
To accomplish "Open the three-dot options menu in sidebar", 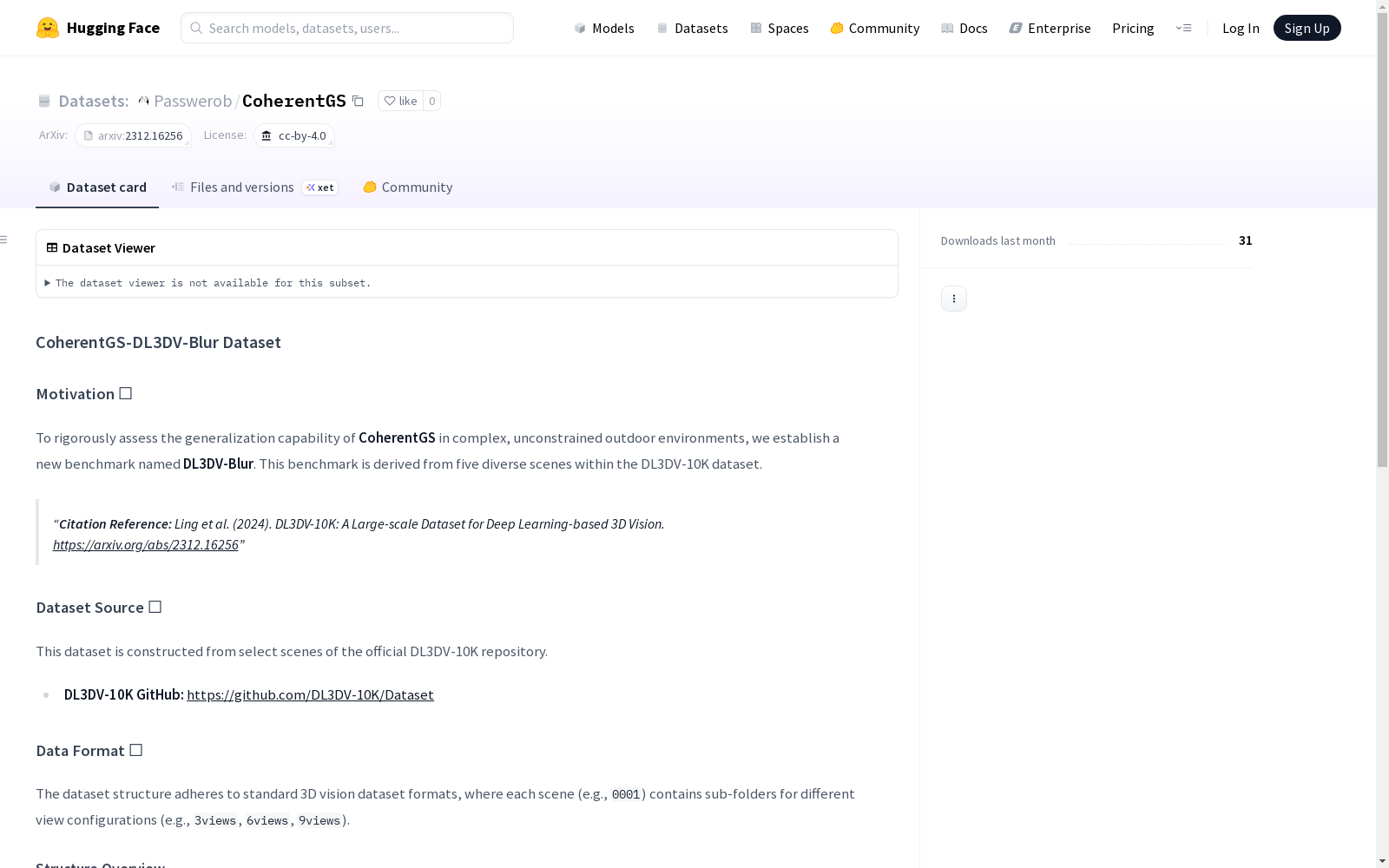I will click(954, 299).
